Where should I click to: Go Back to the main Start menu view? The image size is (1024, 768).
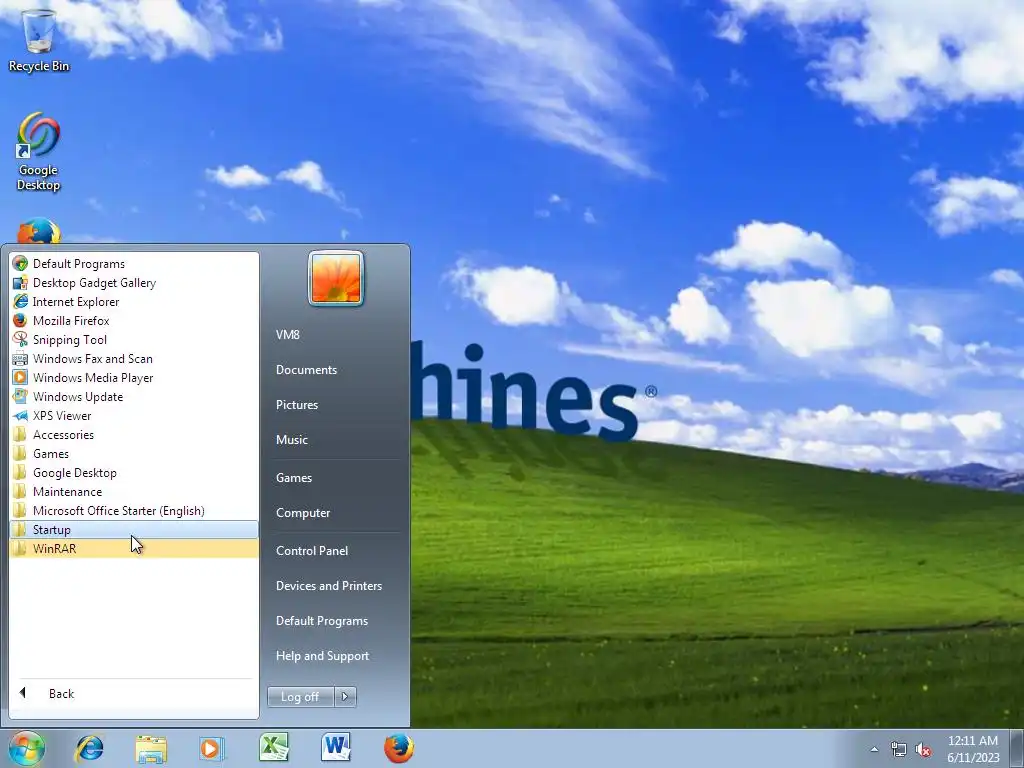click(x=134, y=694)
